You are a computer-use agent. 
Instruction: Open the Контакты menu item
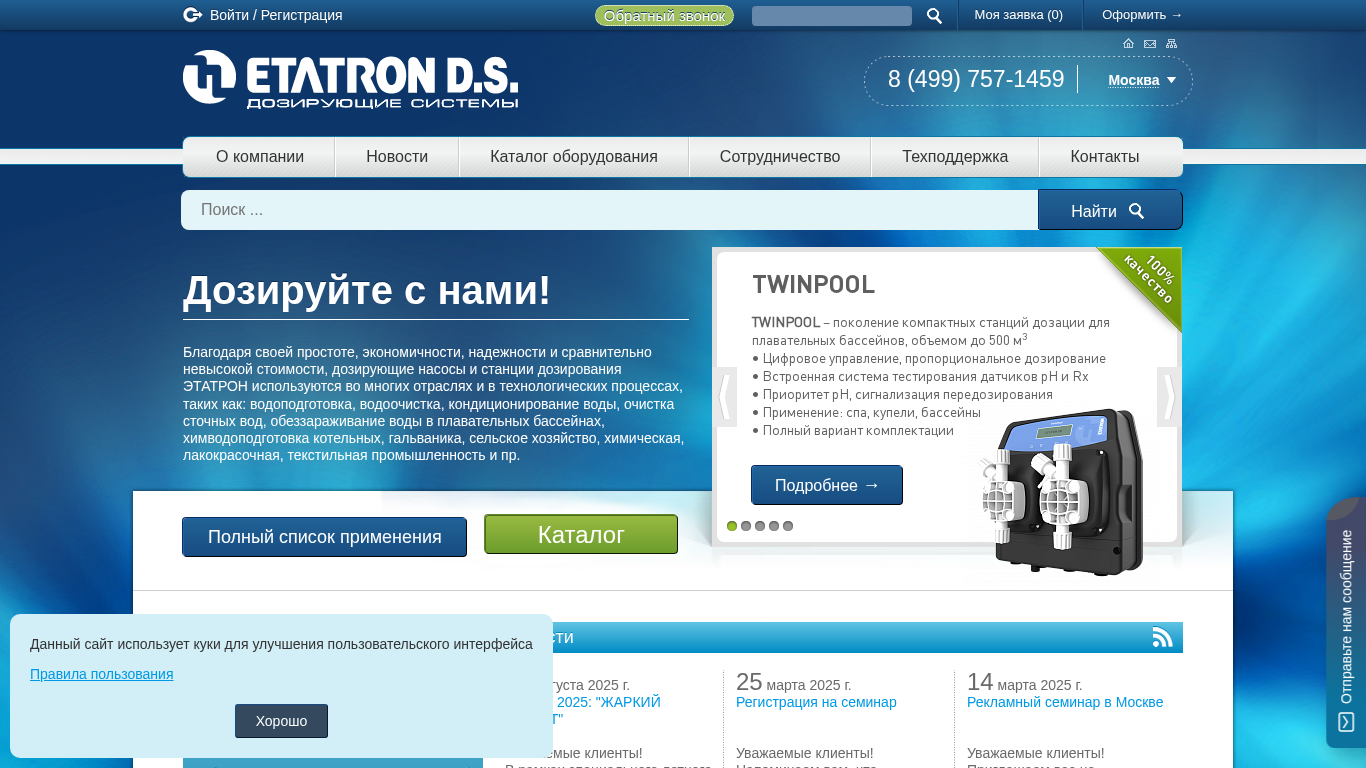pyautogui.click(x=1105, y=157)
